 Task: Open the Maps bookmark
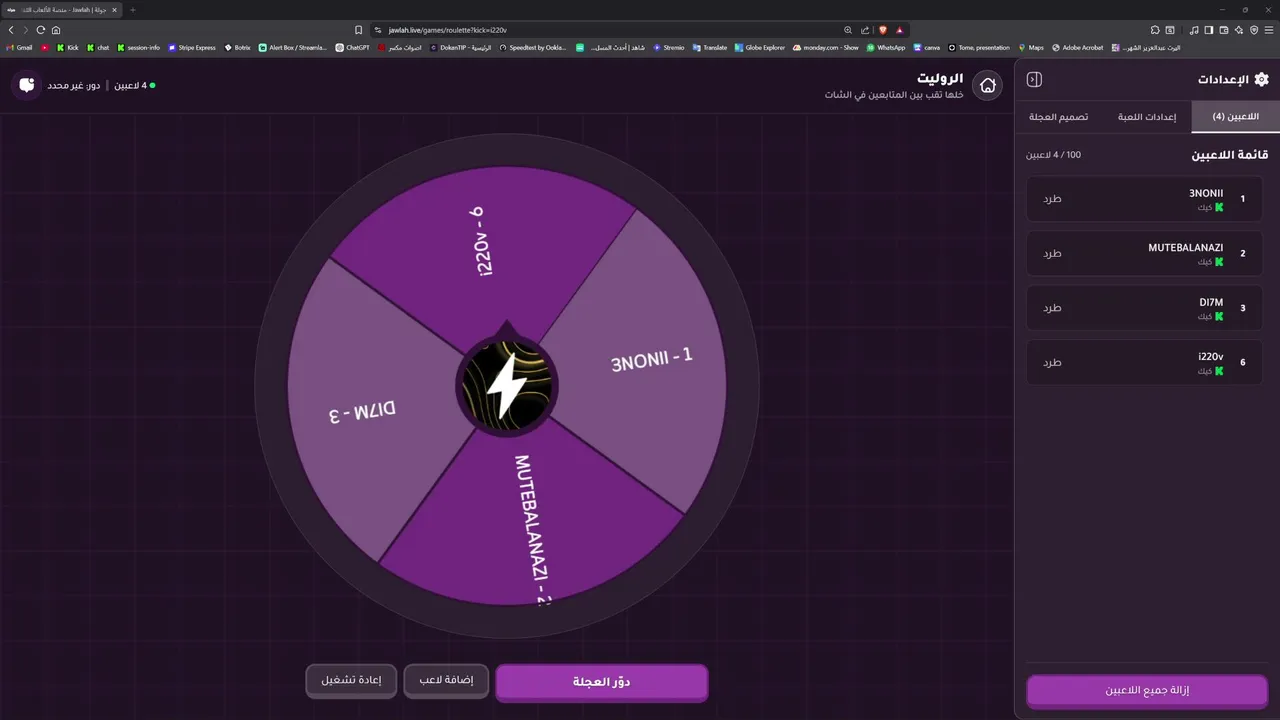(x=1030, y=47)
